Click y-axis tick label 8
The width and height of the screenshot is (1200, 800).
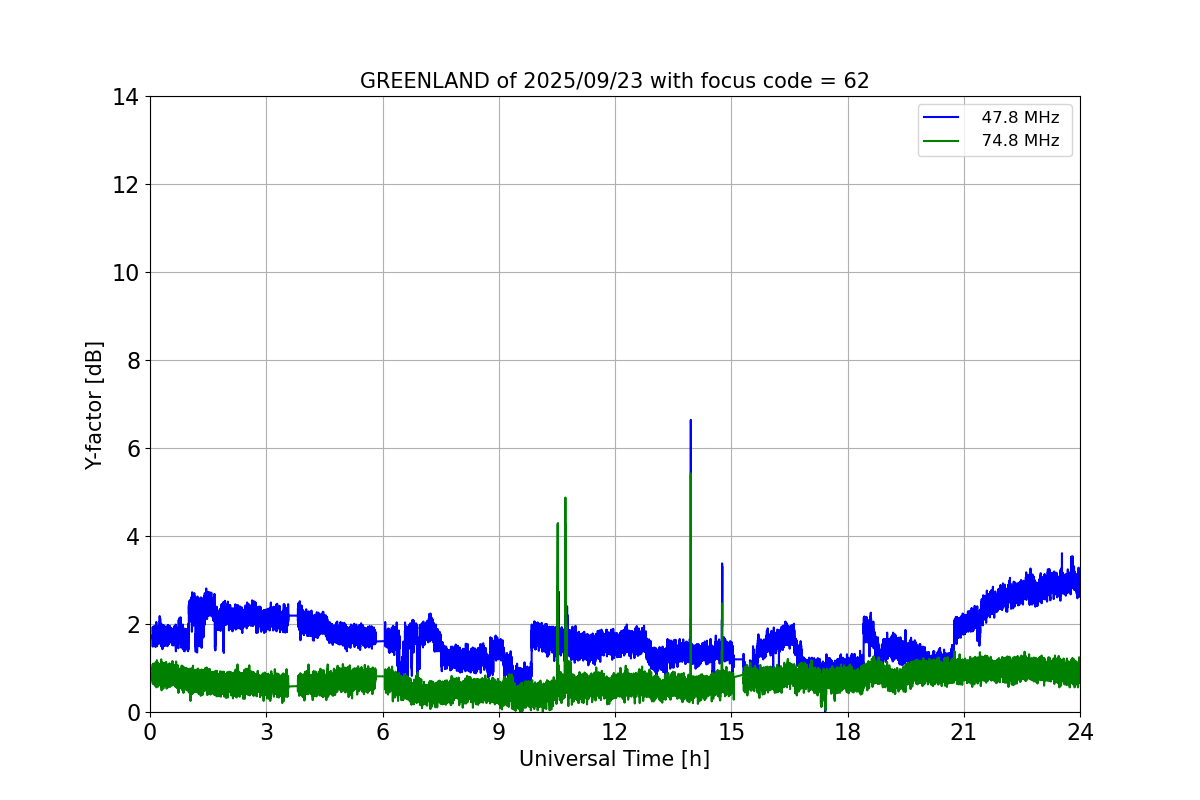132,361
